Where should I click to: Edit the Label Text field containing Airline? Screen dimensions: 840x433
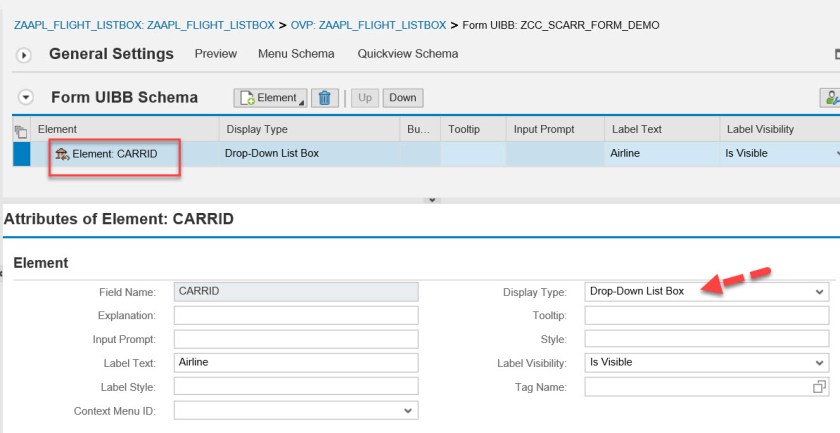[296, 363]
